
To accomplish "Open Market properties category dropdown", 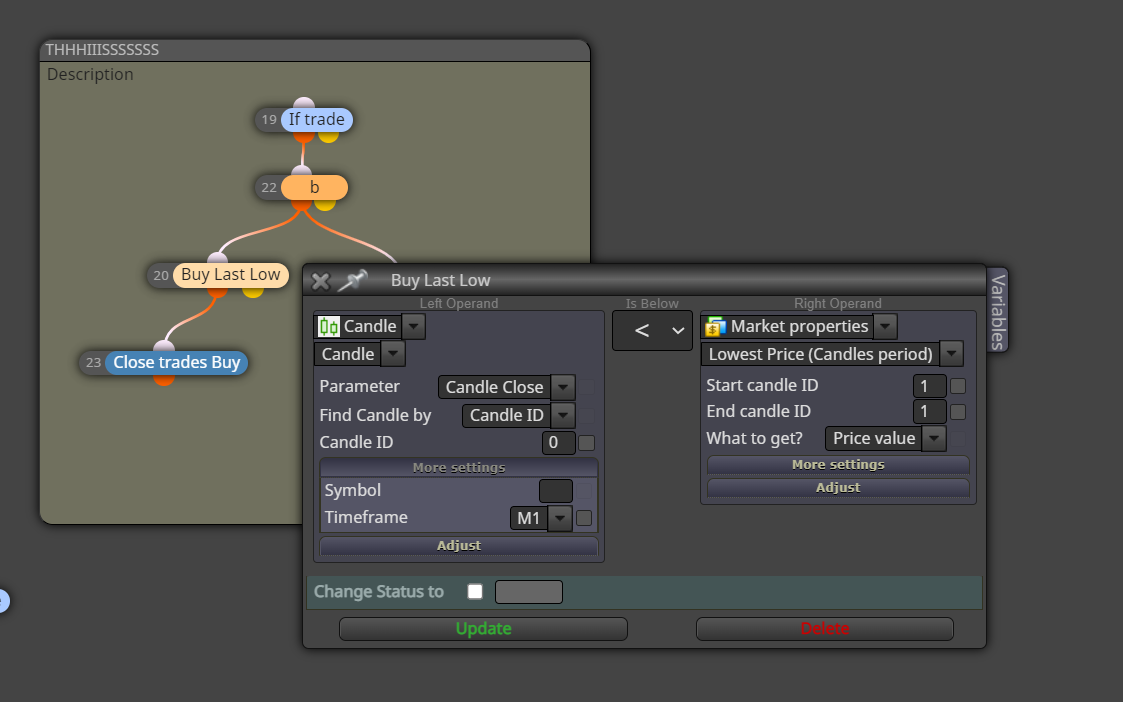I will tap(885, 327).
